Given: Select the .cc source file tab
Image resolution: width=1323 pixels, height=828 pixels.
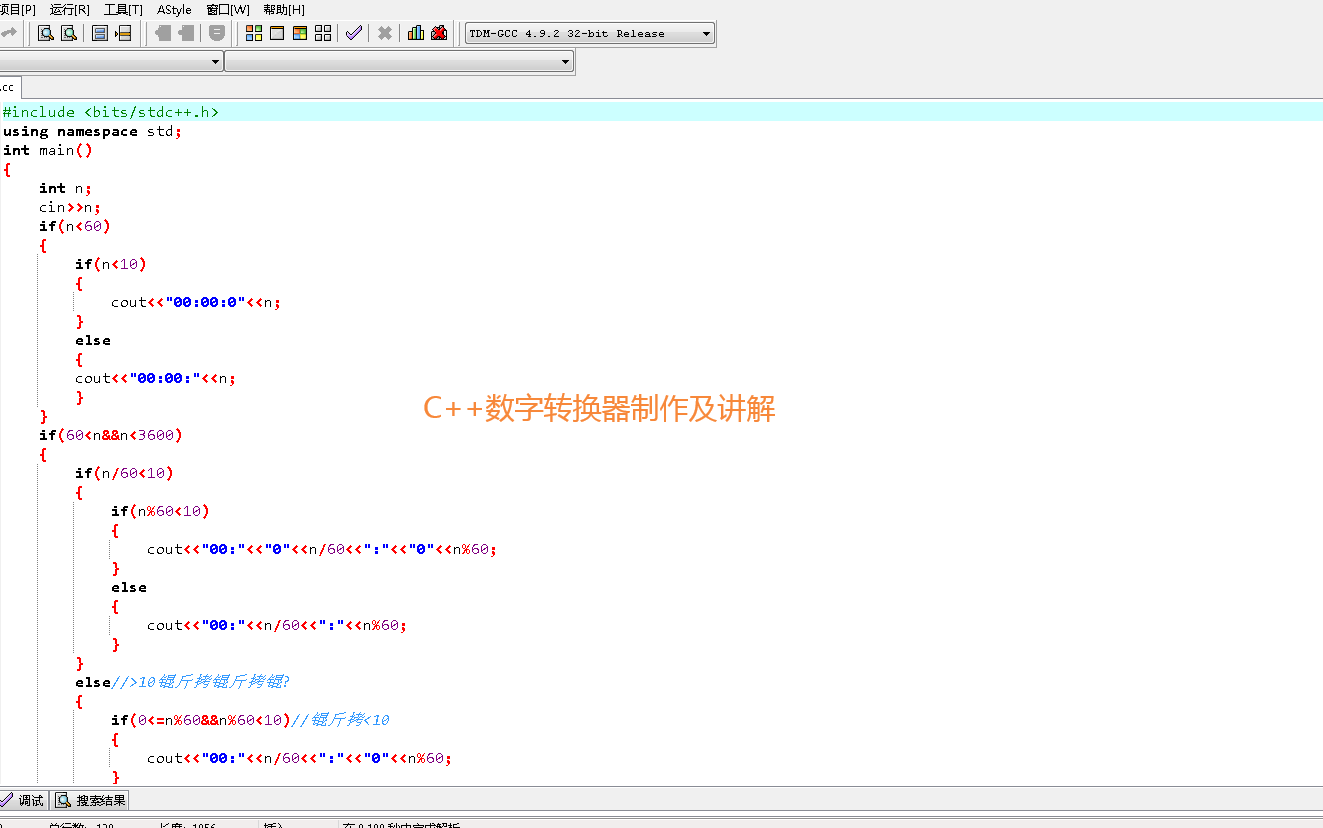Looking at the screenshot, I should [x=8, y=87].
